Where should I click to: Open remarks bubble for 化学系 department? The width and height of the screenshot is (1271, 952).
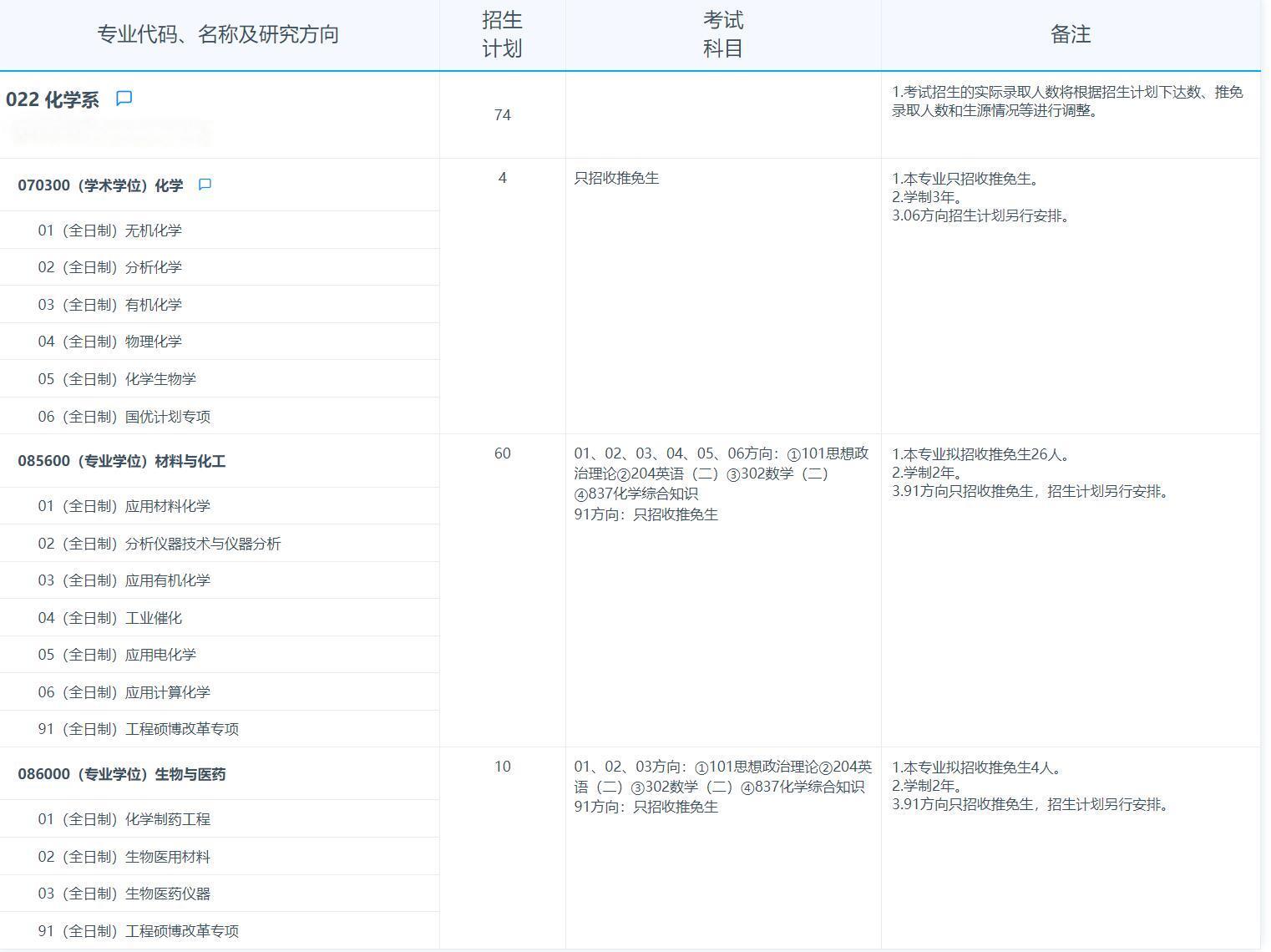pos(124,98)
